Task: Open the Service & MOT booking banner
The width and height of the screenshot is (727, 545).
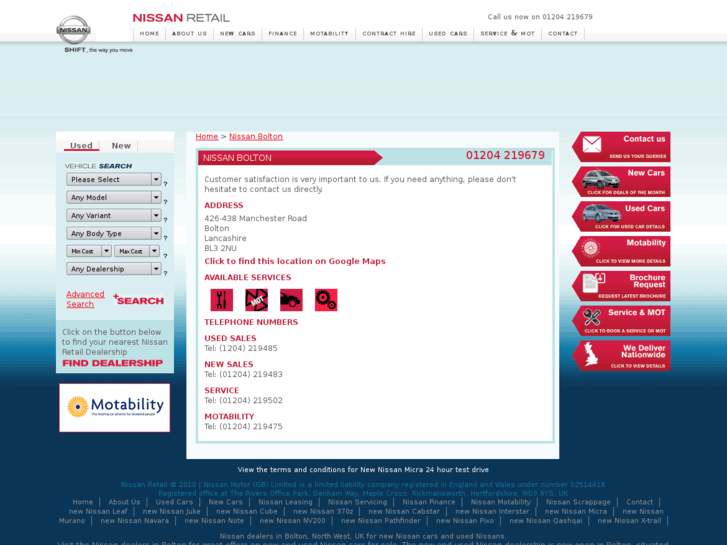Action: [621, 321]
